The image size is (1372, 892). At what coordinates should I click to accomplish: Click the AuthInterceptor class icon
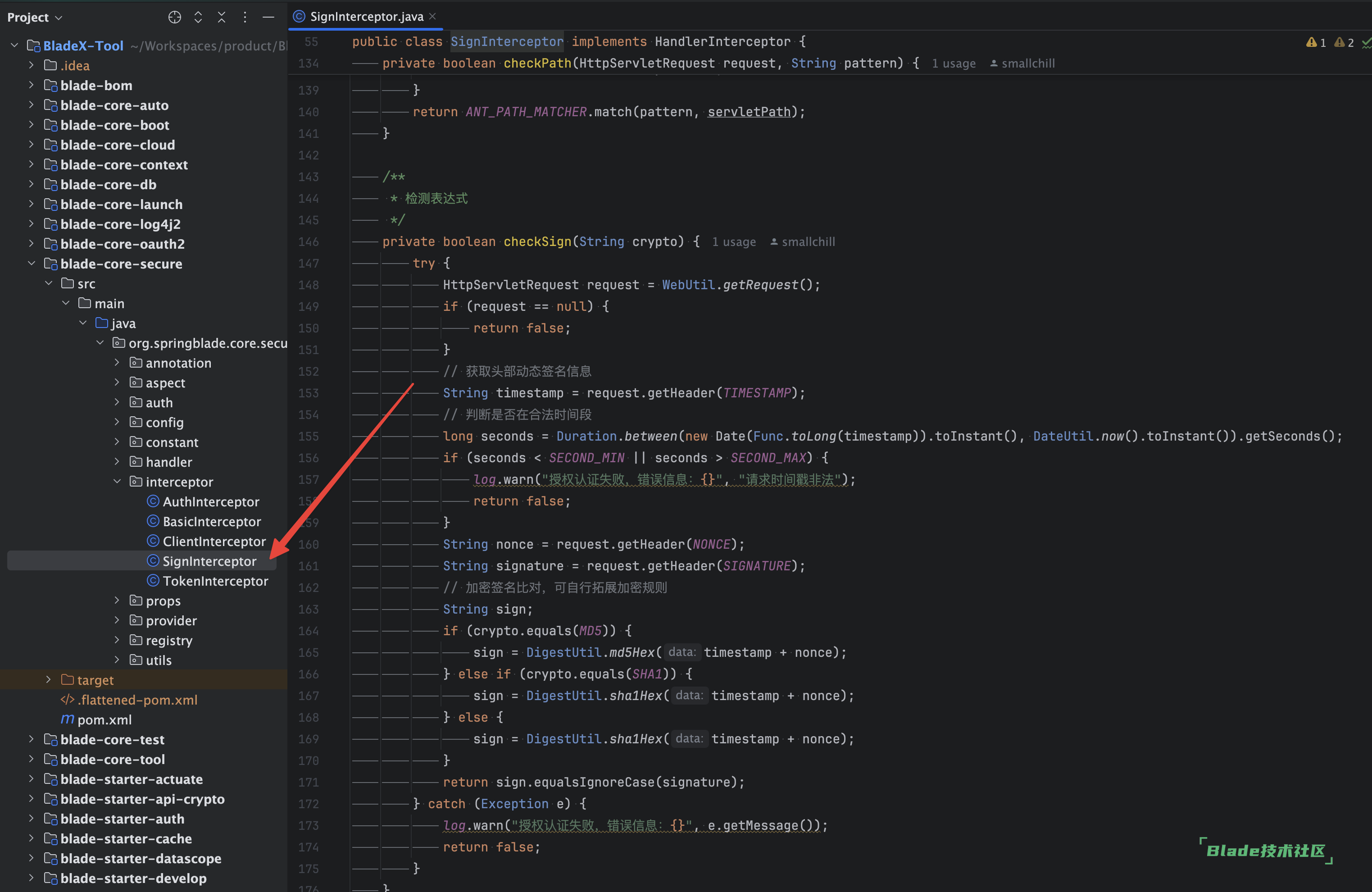[153, 502]
